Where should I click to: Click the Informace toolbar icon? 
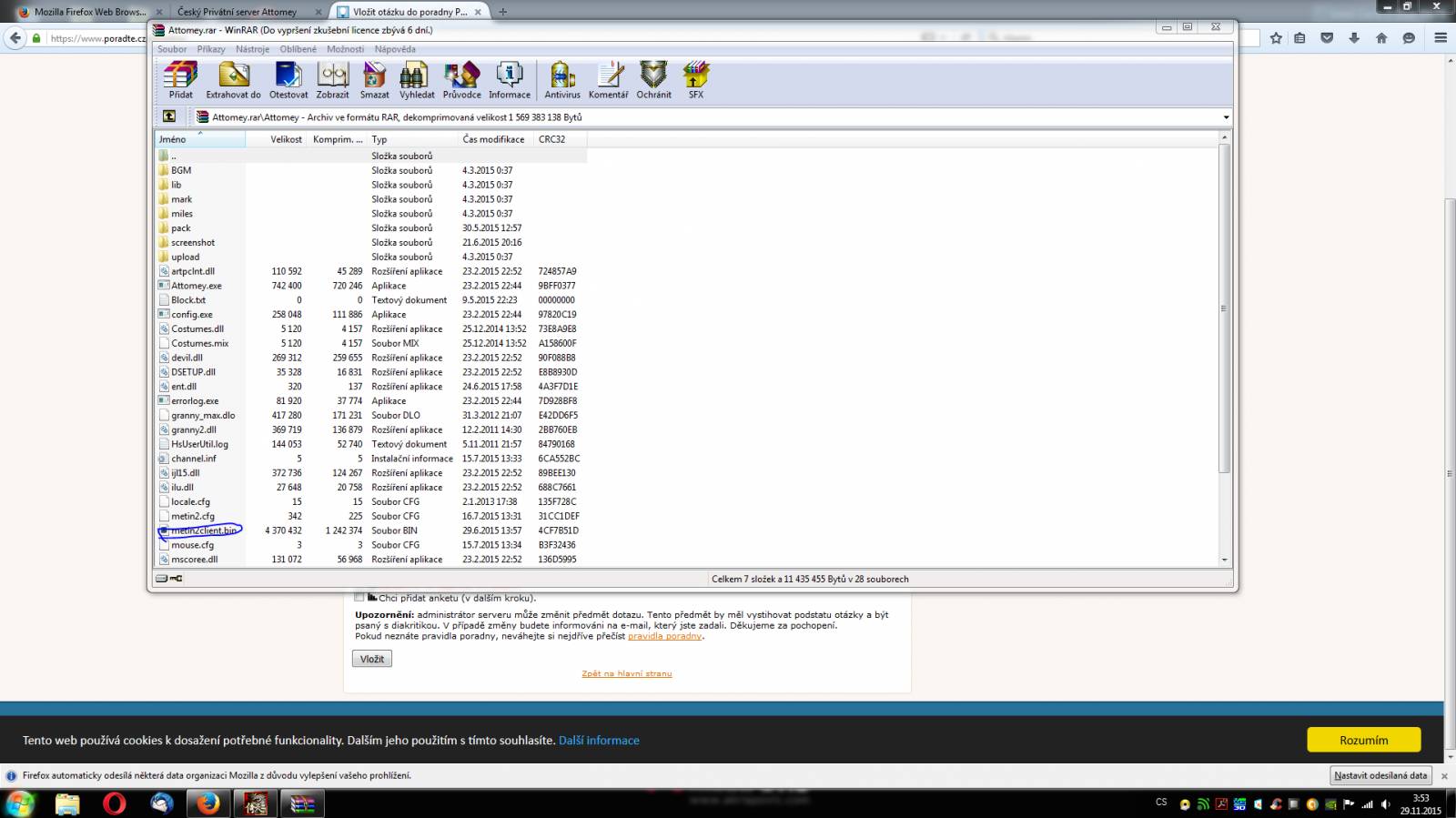pyautogui.click(x=510, y=80)
